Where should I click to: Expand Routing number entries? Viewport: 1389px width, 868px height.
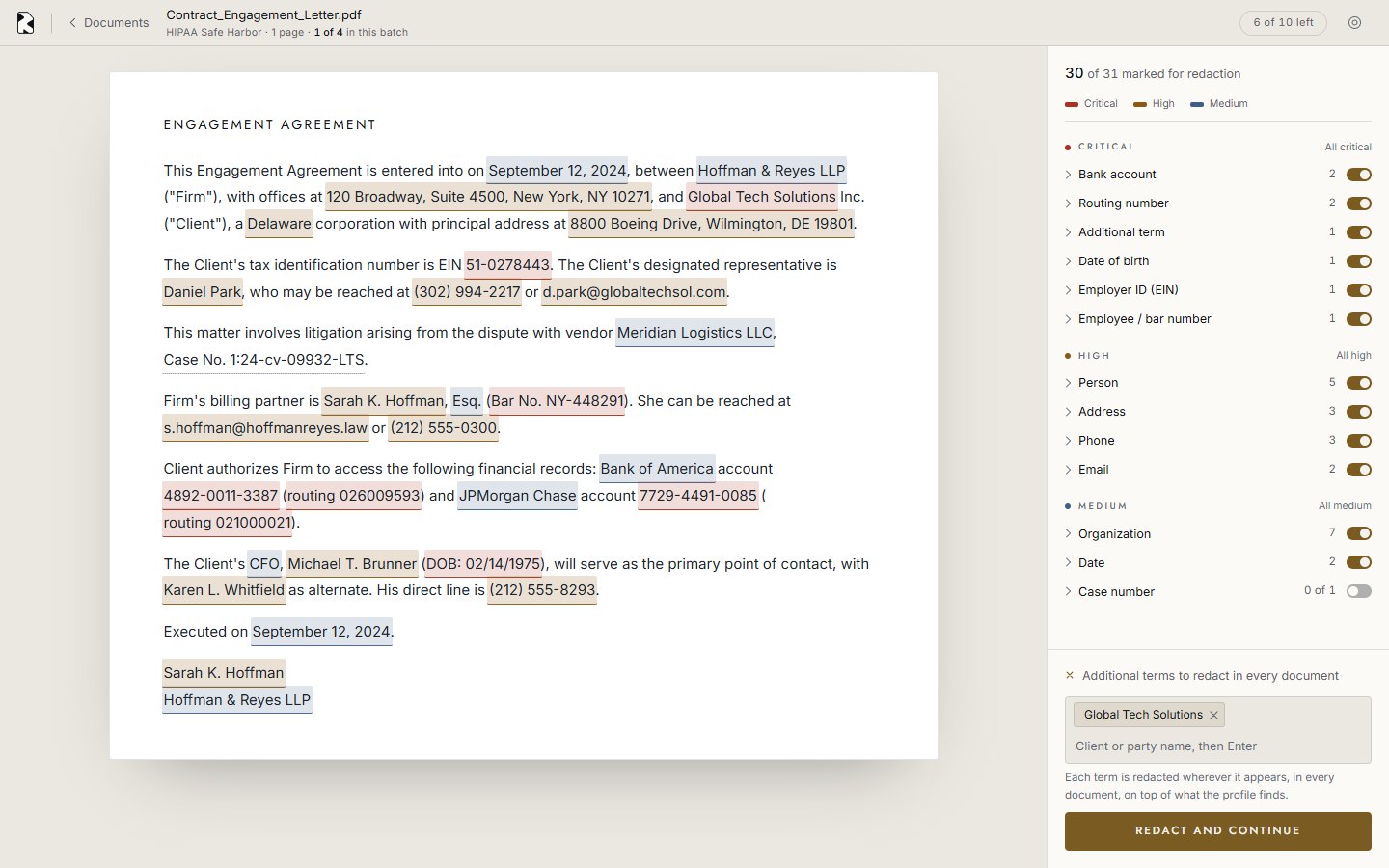point(1069,203)
